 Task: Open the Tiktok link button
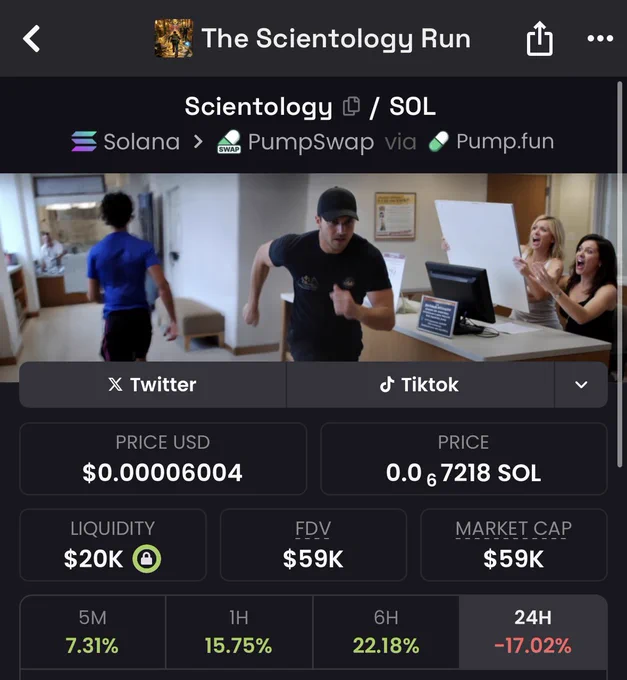420,385
